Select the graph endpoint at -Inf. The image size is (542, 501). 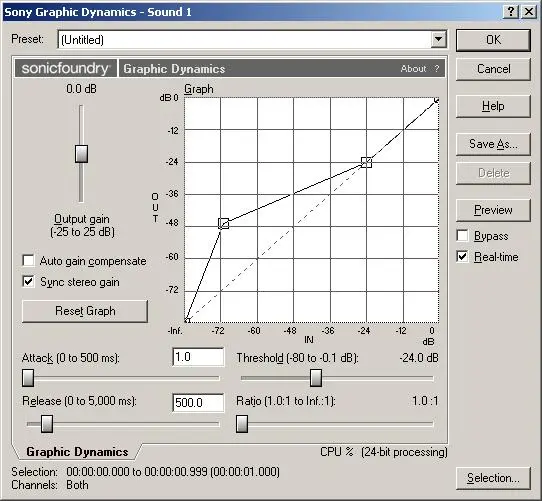pyautogui.click(x=187, y=320)
